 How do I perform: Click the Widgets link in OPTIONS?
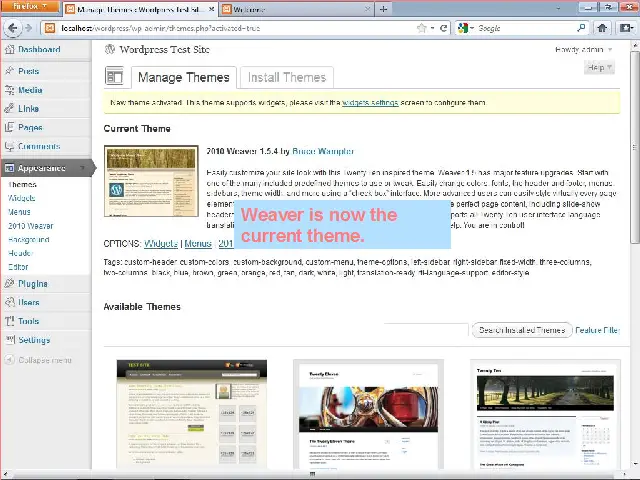pos(161,244)
